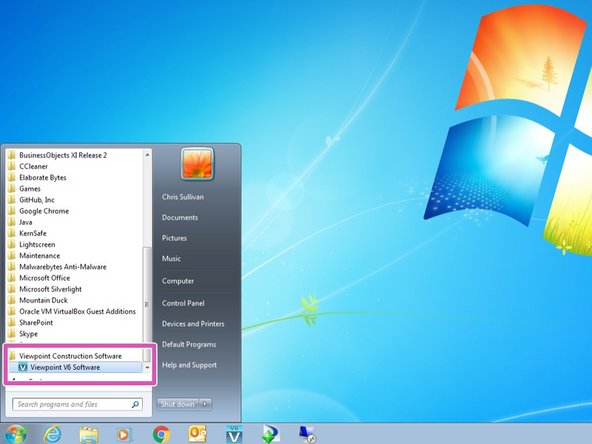Click the green arrow download taskbar icon
Screen dimensions: 592x444
click(x=270, y=434)
